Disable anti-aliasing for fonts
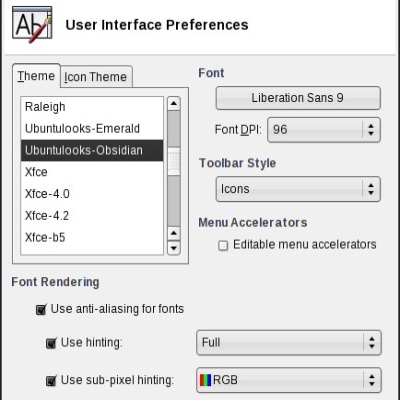Screen dimensions: 400x400 click(41, 310)
